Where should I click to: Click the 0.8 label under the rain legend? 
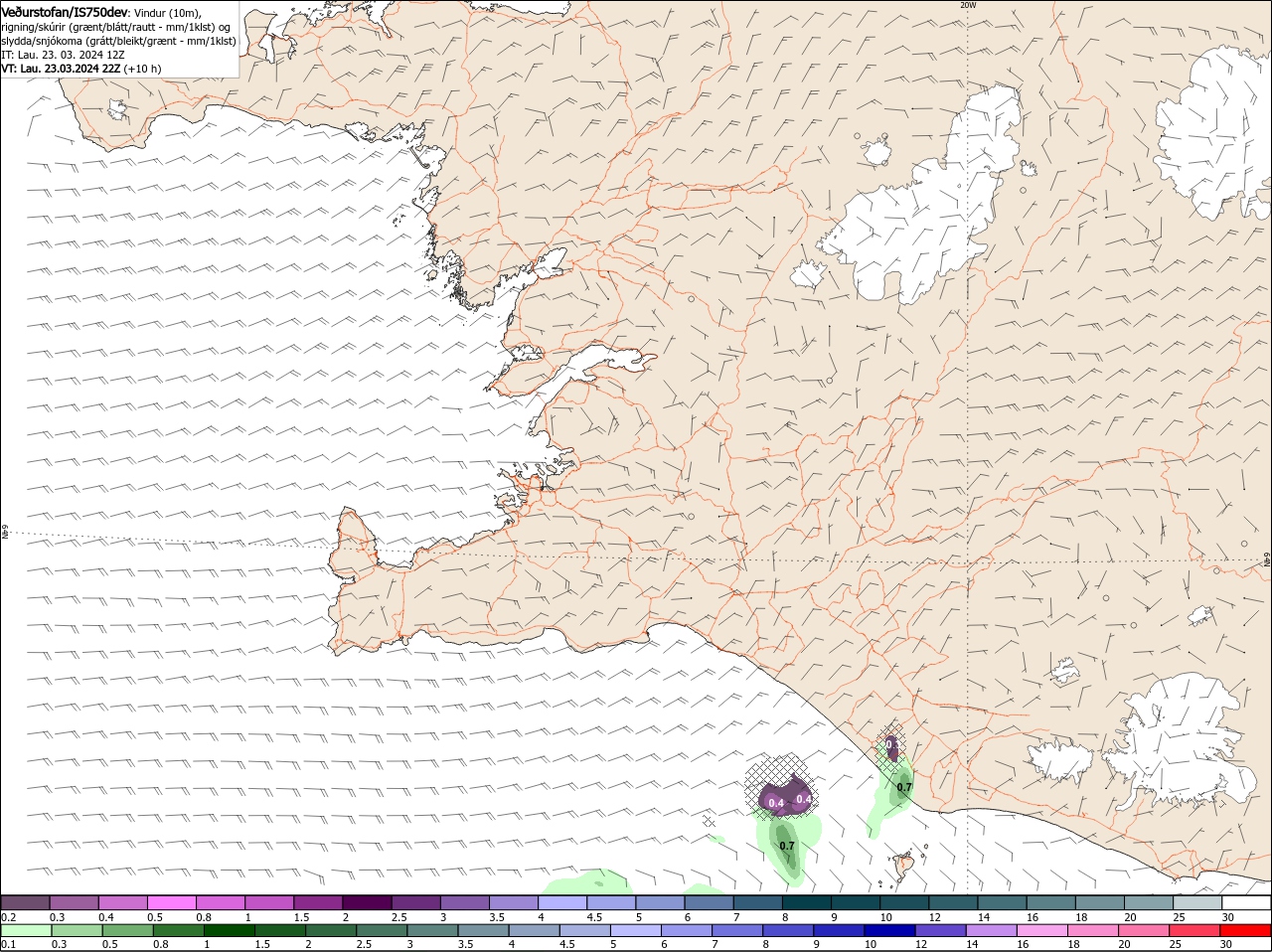[x=161, y=944]
